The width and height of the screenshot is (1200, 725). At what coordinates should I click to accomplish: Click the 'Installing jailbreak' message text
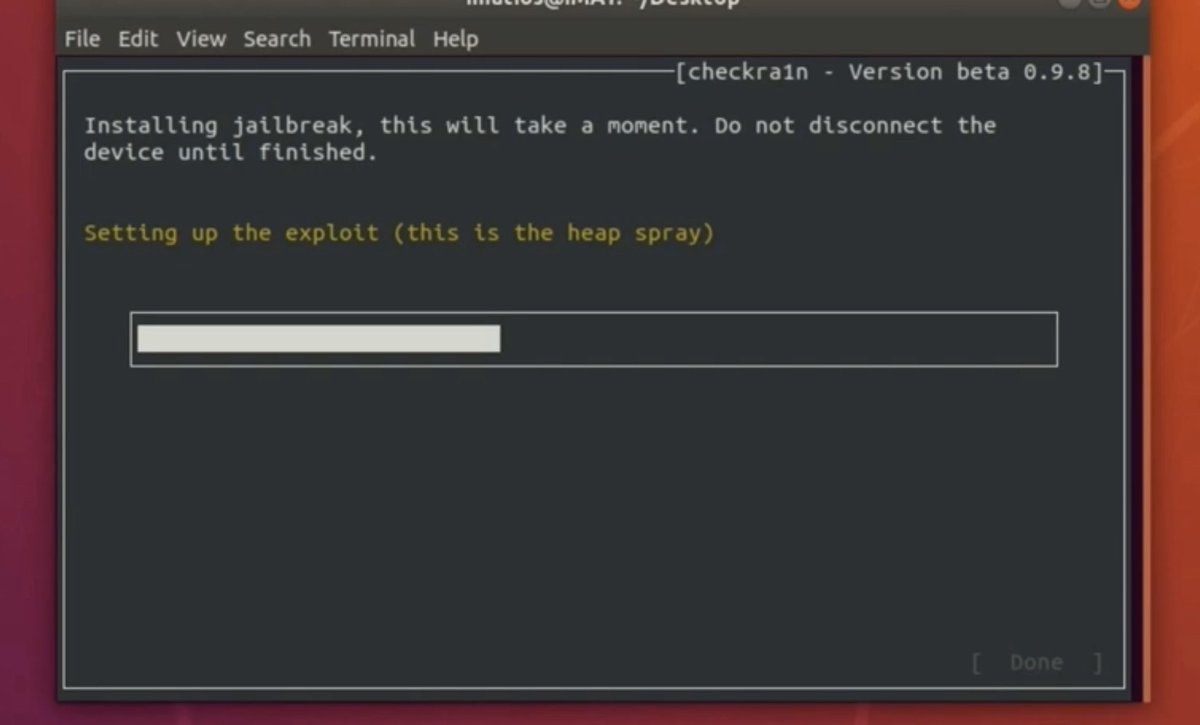point(540,139)
